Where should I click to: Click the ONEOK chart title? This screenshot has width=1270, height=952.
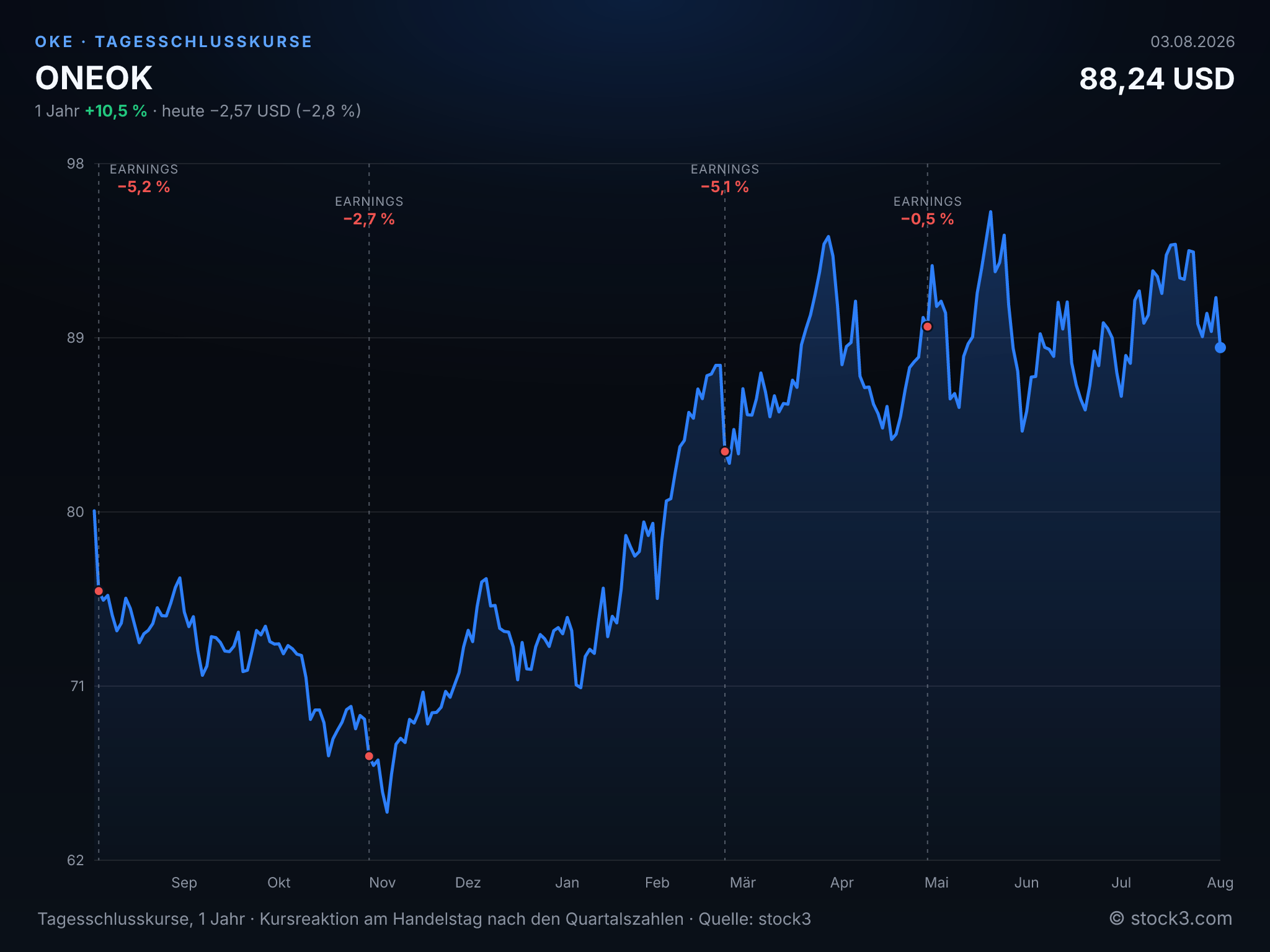click(94, 78)
